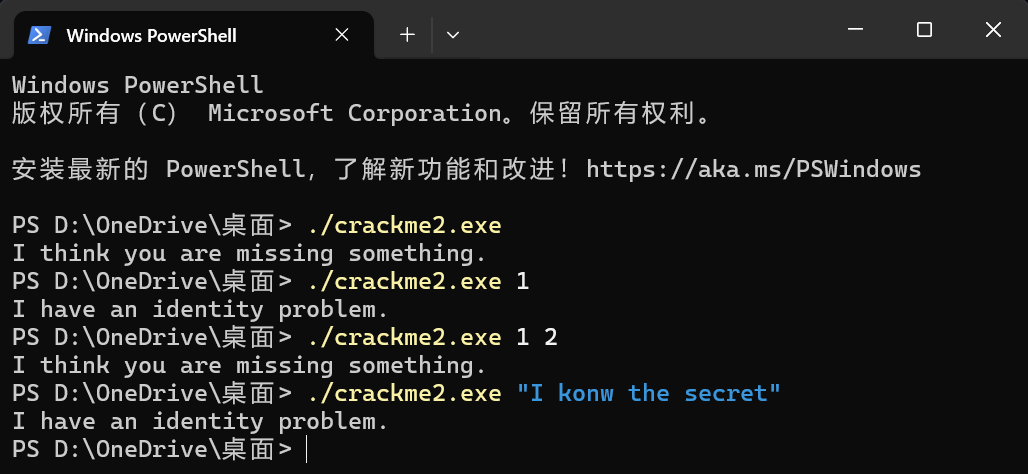The image size is (1028, 474).
Task: Minimize the terminal window
Action: (x=855, y=30)
